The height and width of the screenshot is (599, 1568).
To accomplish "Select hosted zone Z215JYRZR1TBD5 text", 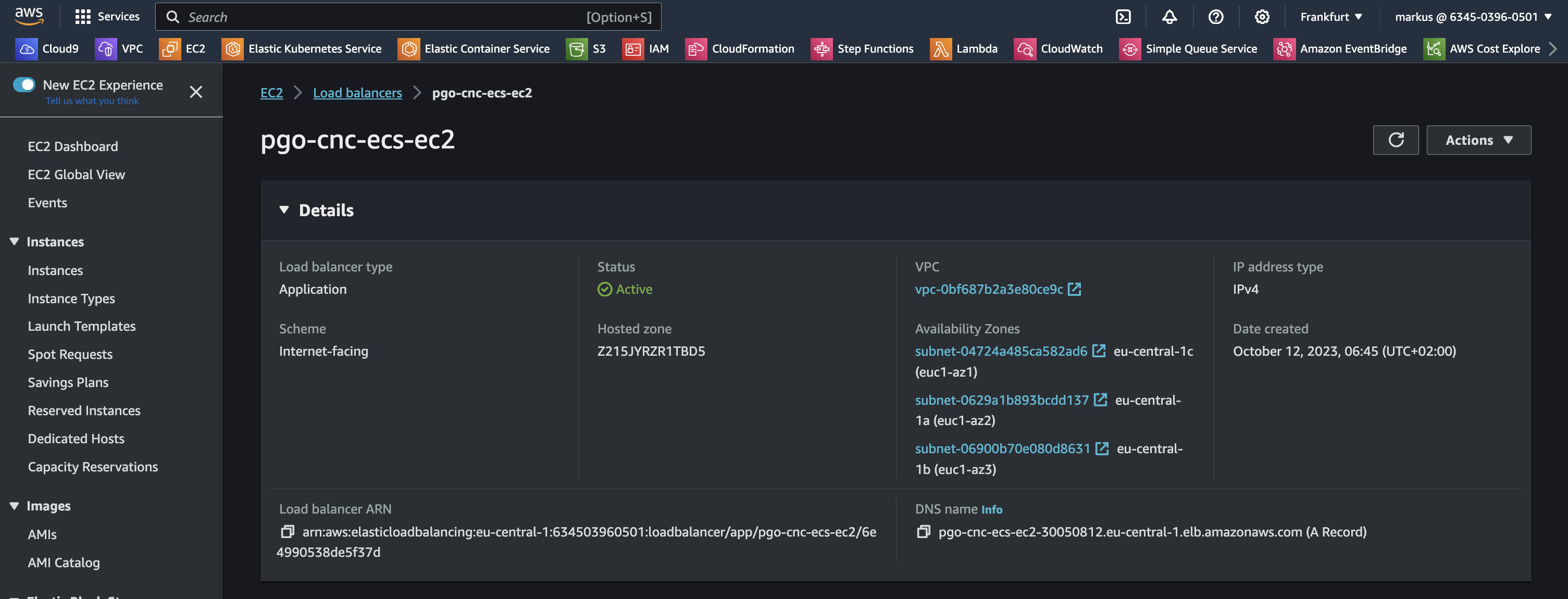I will pos(651,351).
